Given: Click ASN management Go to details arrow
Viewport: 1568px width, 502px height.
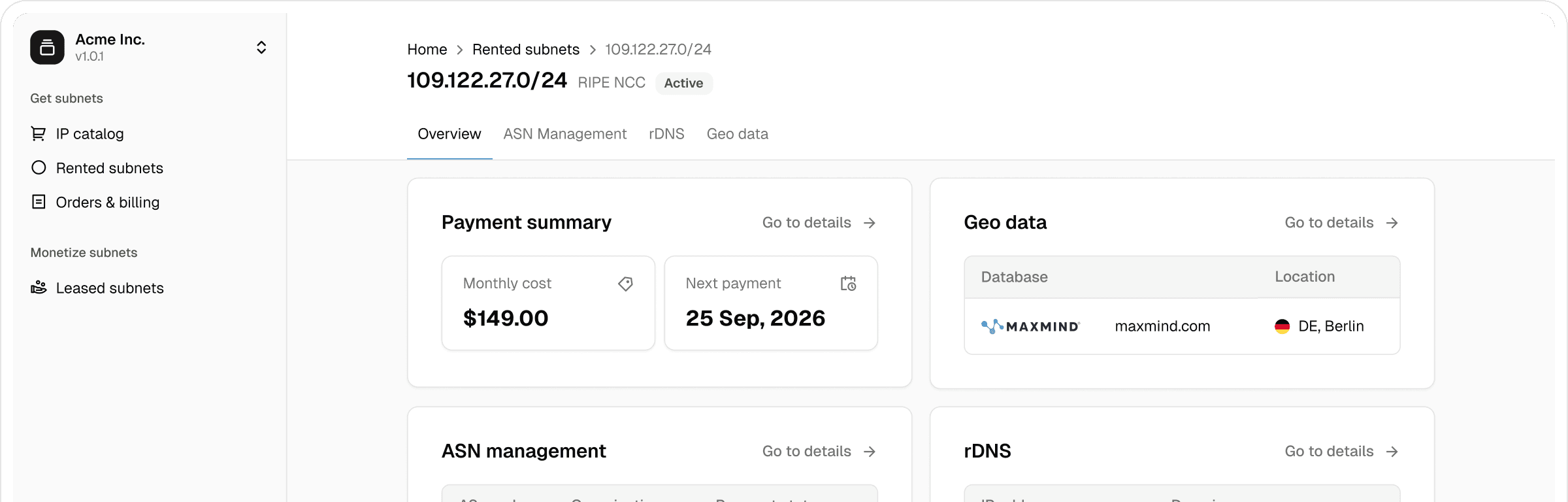Looking at the screenshot, I should [x=870, y=452].
